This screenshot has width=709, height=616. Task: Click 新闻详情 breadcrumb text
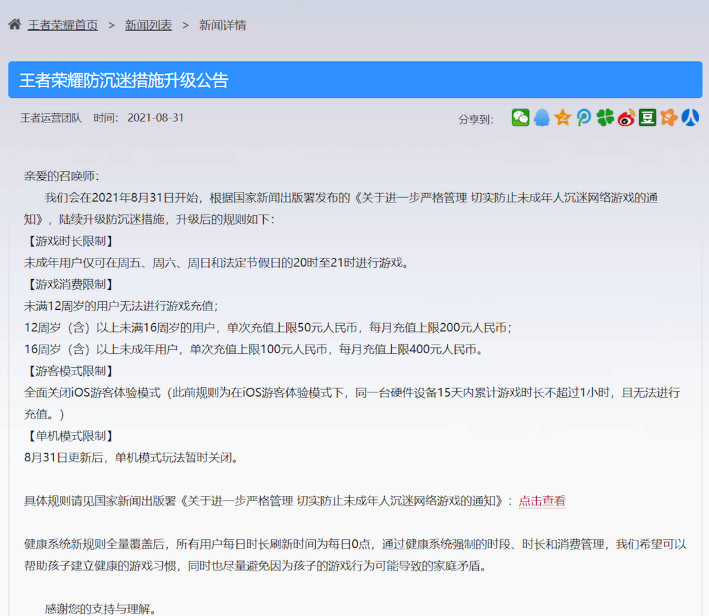point(222,25)
